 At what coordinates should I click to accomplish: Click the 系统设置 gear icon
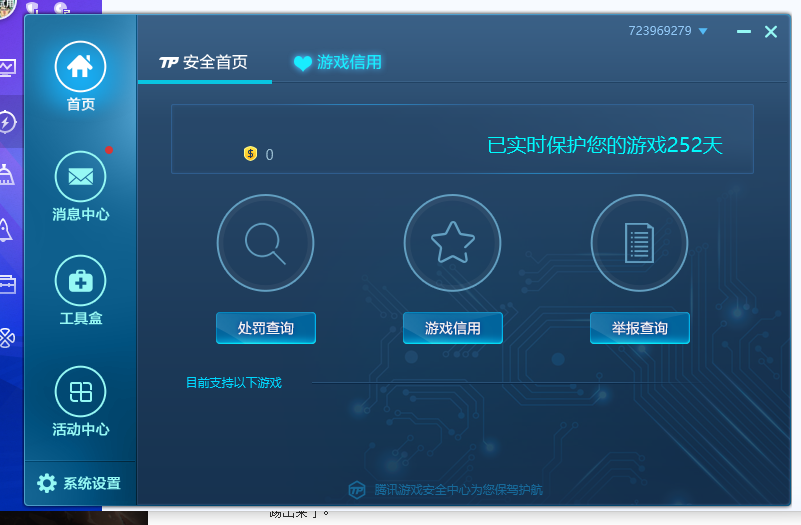(46, 483)
